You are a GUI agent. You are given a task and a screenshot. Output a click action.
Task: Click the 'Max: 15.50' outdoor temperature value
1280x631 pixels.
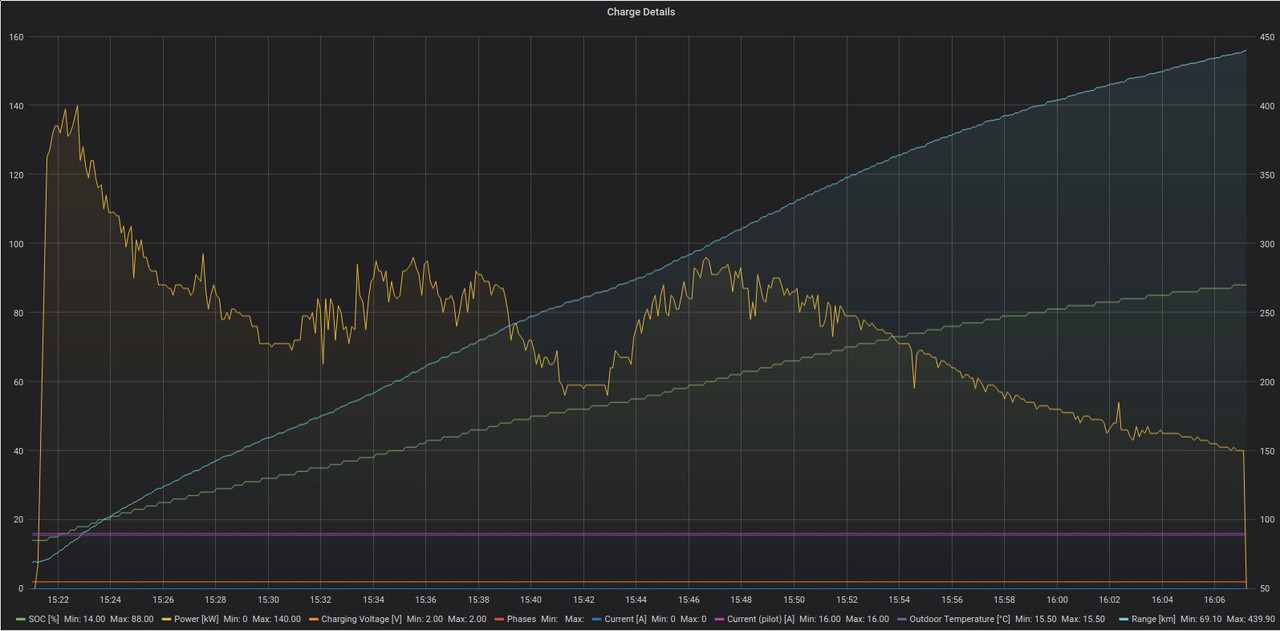coord(1083,619)
